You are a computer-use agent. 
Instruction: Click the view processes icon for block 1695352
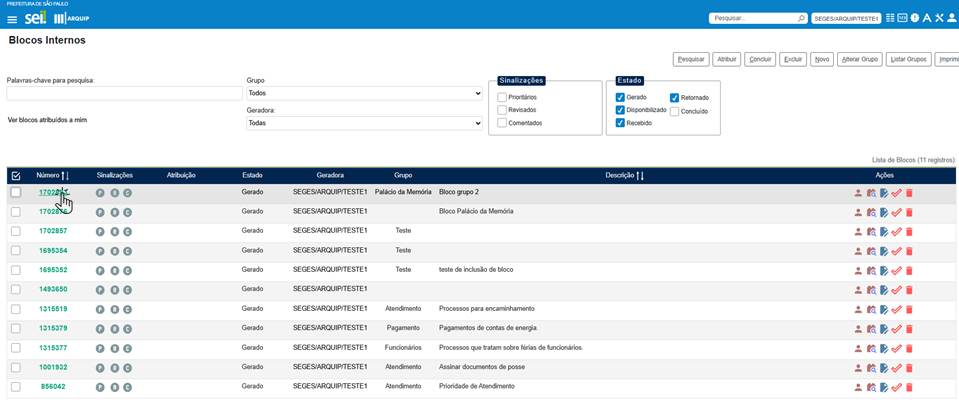click(x=871, y=270)
